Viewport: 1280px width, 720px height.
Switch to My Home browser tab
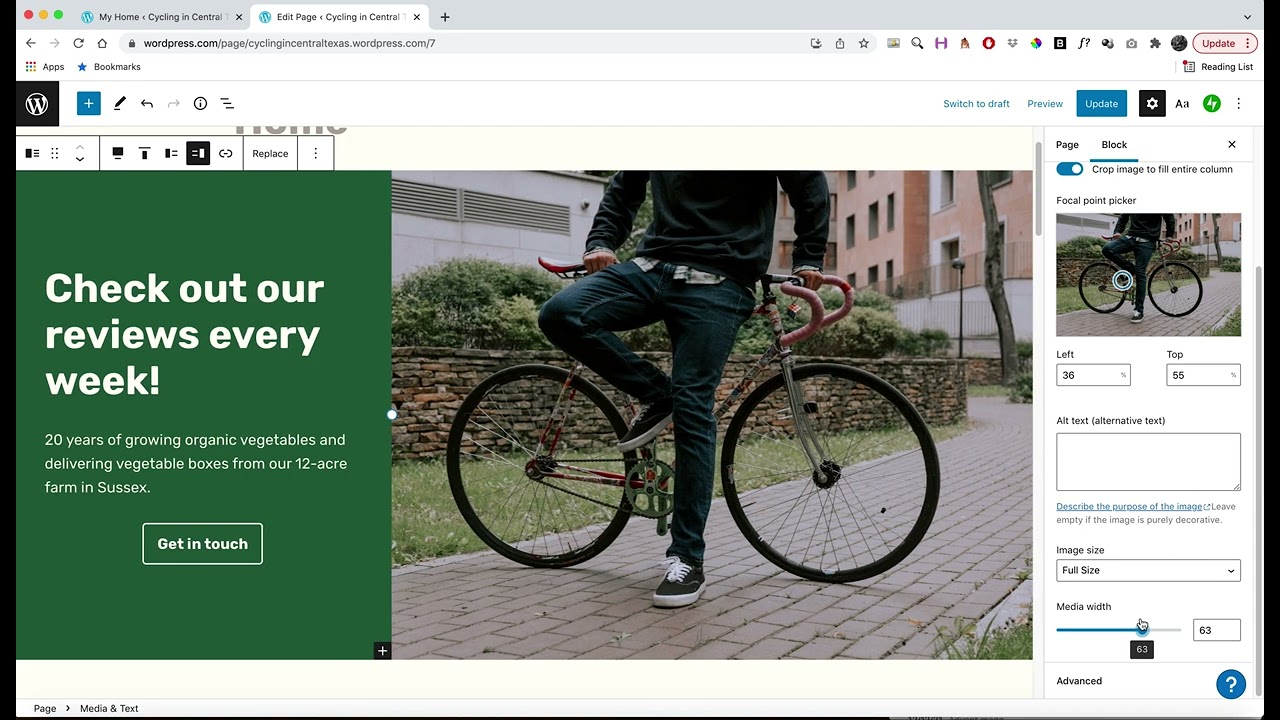(160, 17)
